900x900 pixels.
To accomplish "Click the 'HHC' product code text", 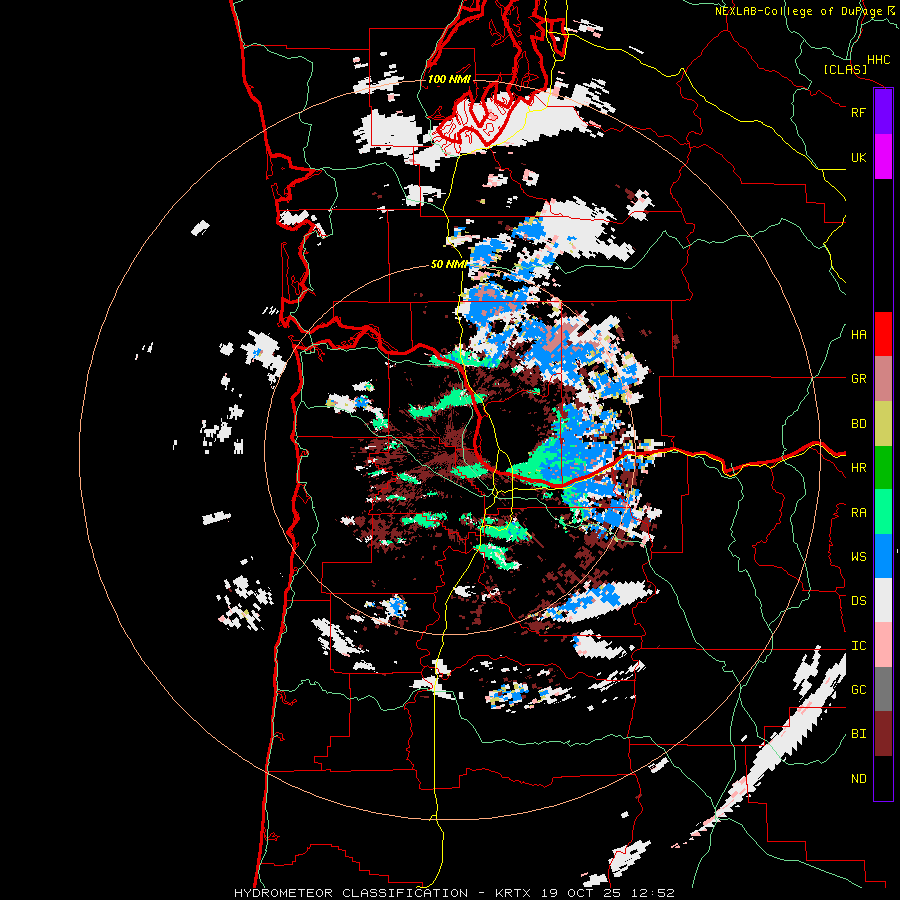I will click(879, 60).
